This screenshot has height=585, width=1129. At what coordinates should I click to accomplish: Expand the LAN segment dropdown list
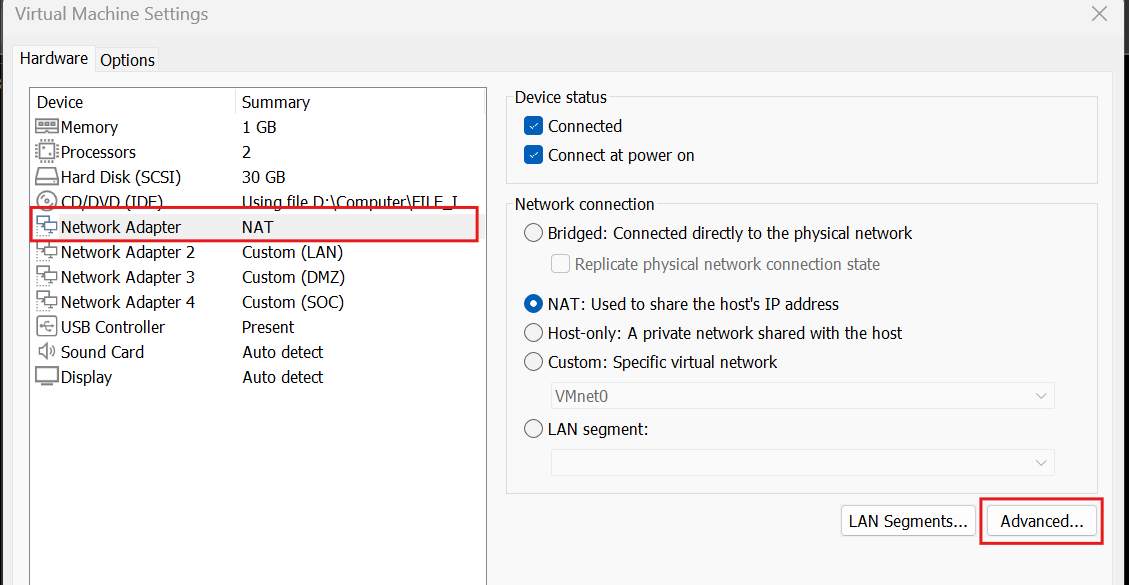pyautogui.click(x=802, y=462)
